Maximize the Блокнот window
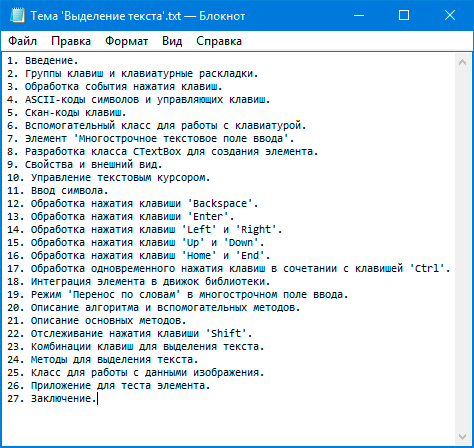 pyautogui.click(x=404, y=15)
